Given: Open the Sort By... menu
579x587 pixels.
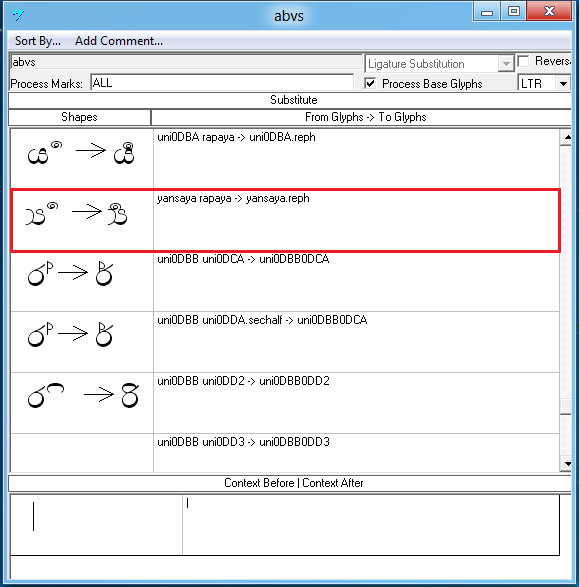Looking at the screenshot, I should coord(37,41).
